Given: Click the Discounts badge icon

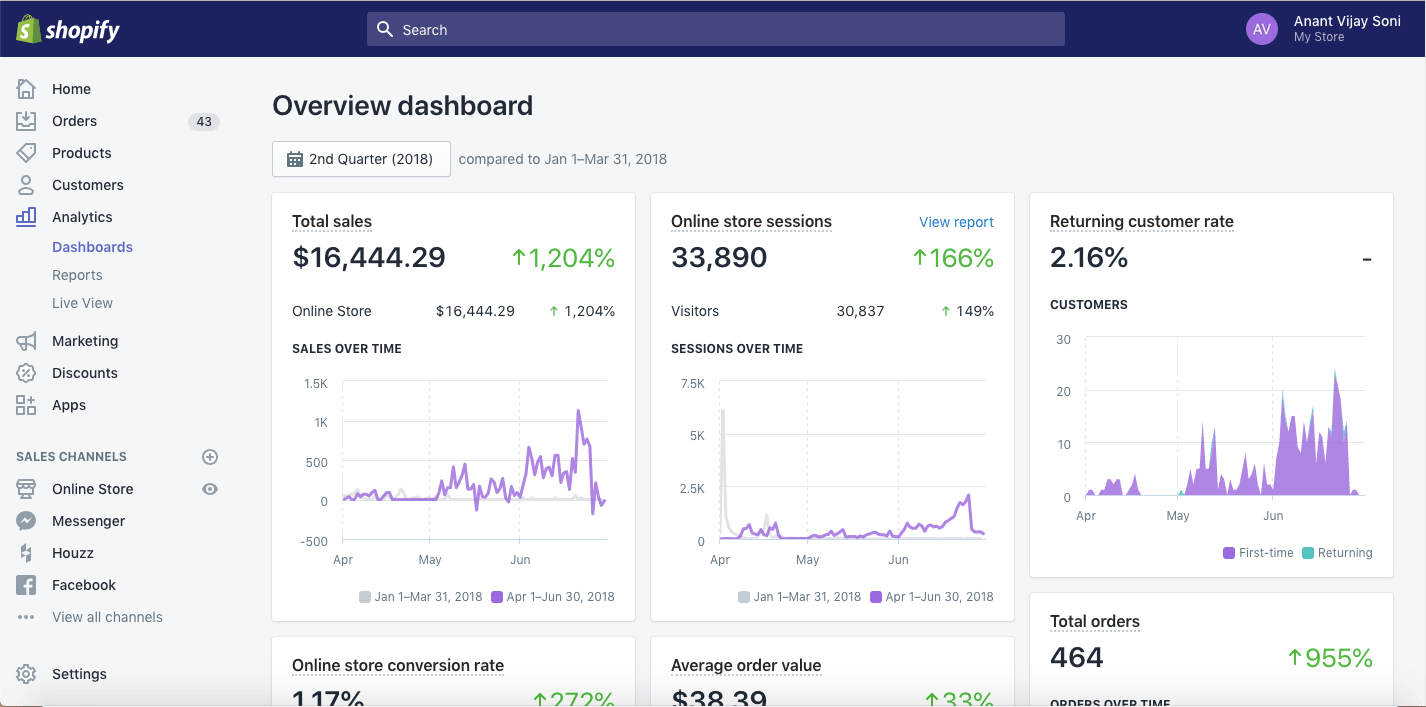Looking at the screenshot, I should (x=26, y=373).
